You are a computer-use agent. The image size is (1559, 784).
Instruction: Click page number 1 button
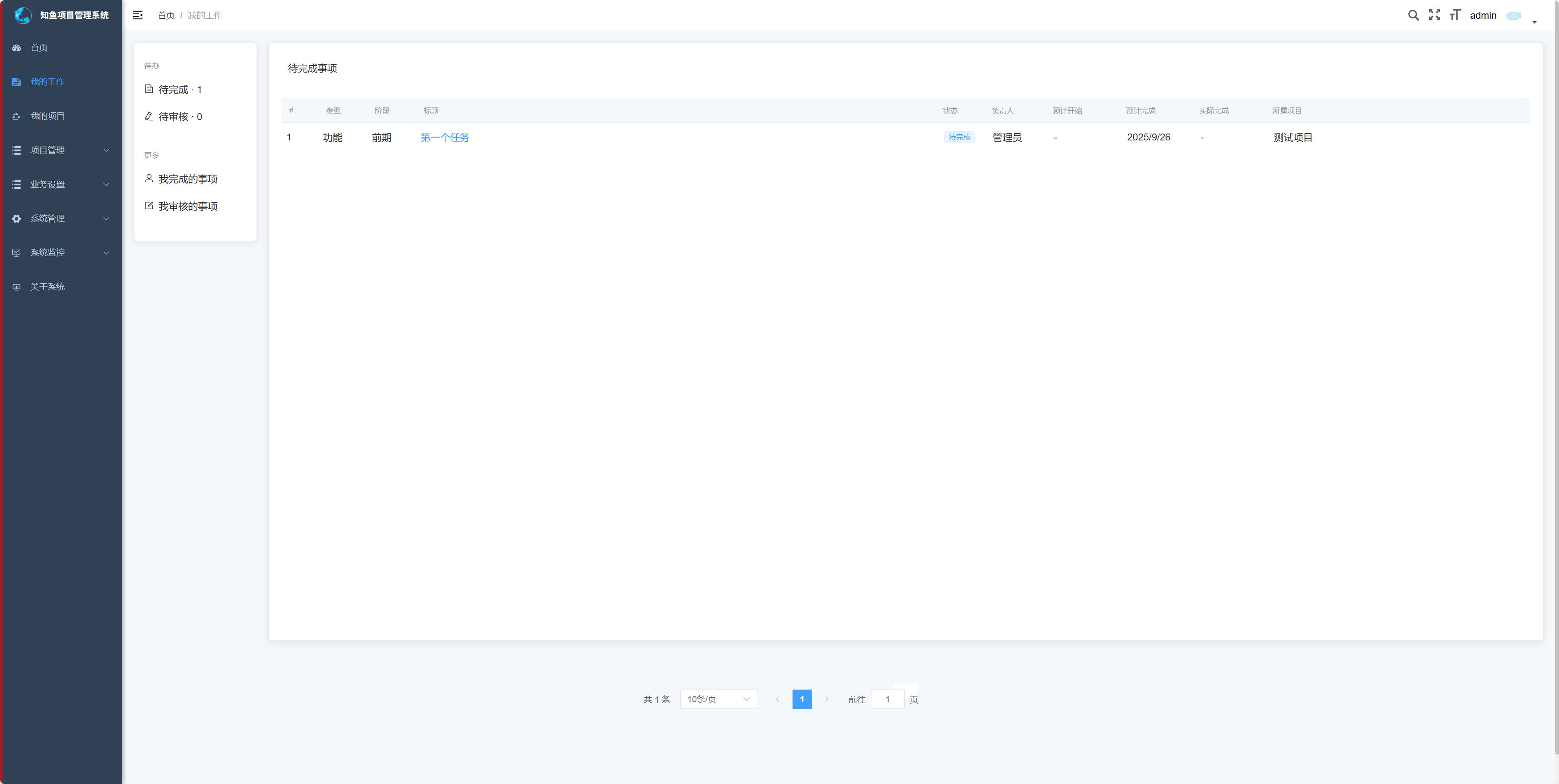[x=802, y=699]
